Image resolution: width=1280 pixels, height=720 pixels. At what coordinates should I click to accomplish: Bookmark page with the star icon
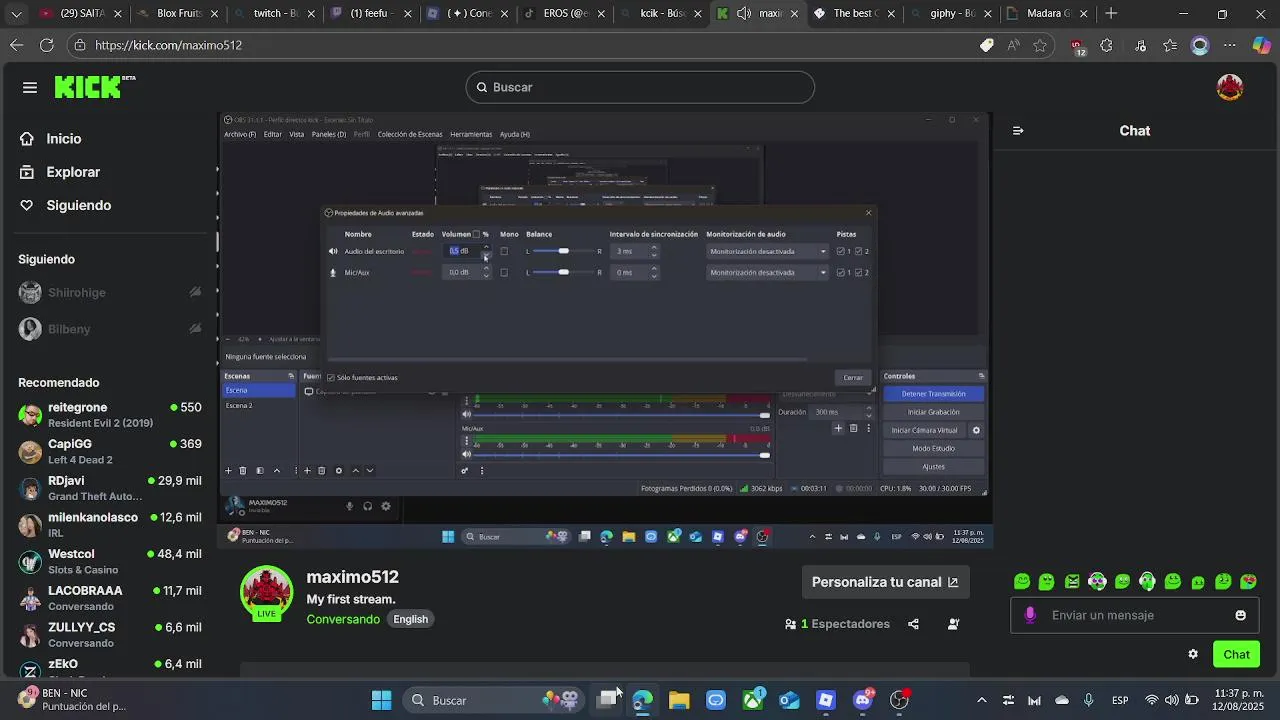click(1040, 45)
